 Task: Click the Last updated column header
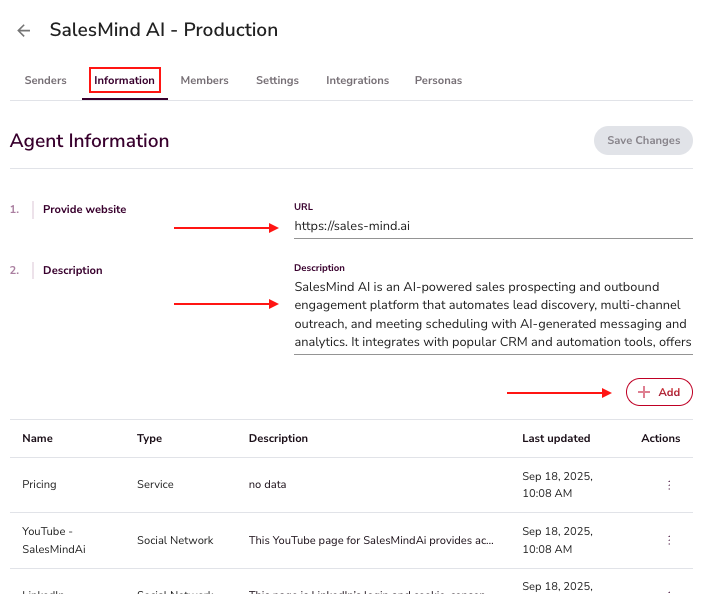tap(556, 438)
